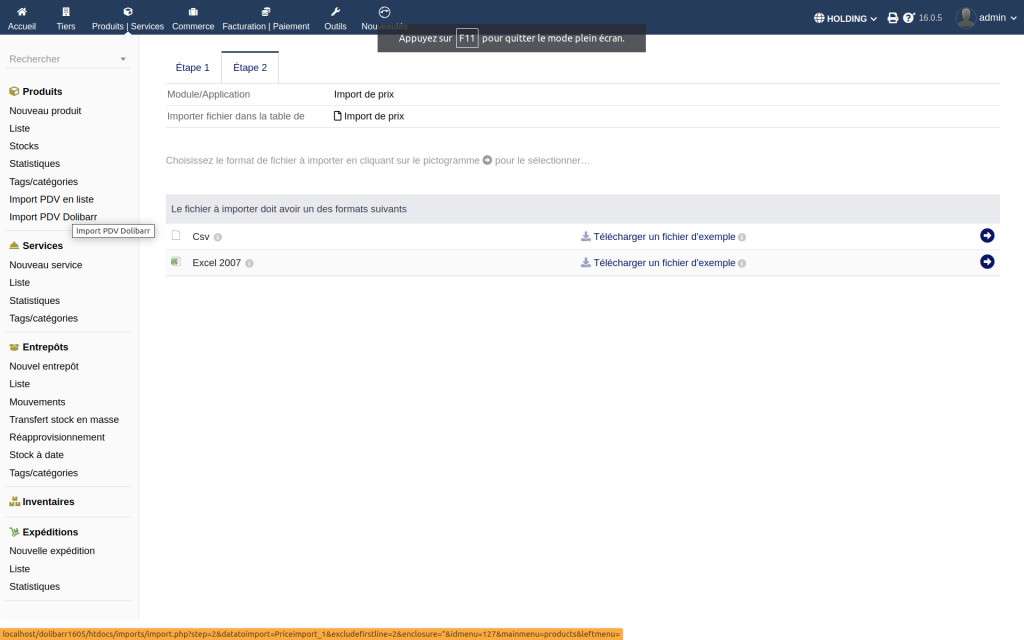
Task: Switch to the Étape 1 tab
Action: coord(192,68)
